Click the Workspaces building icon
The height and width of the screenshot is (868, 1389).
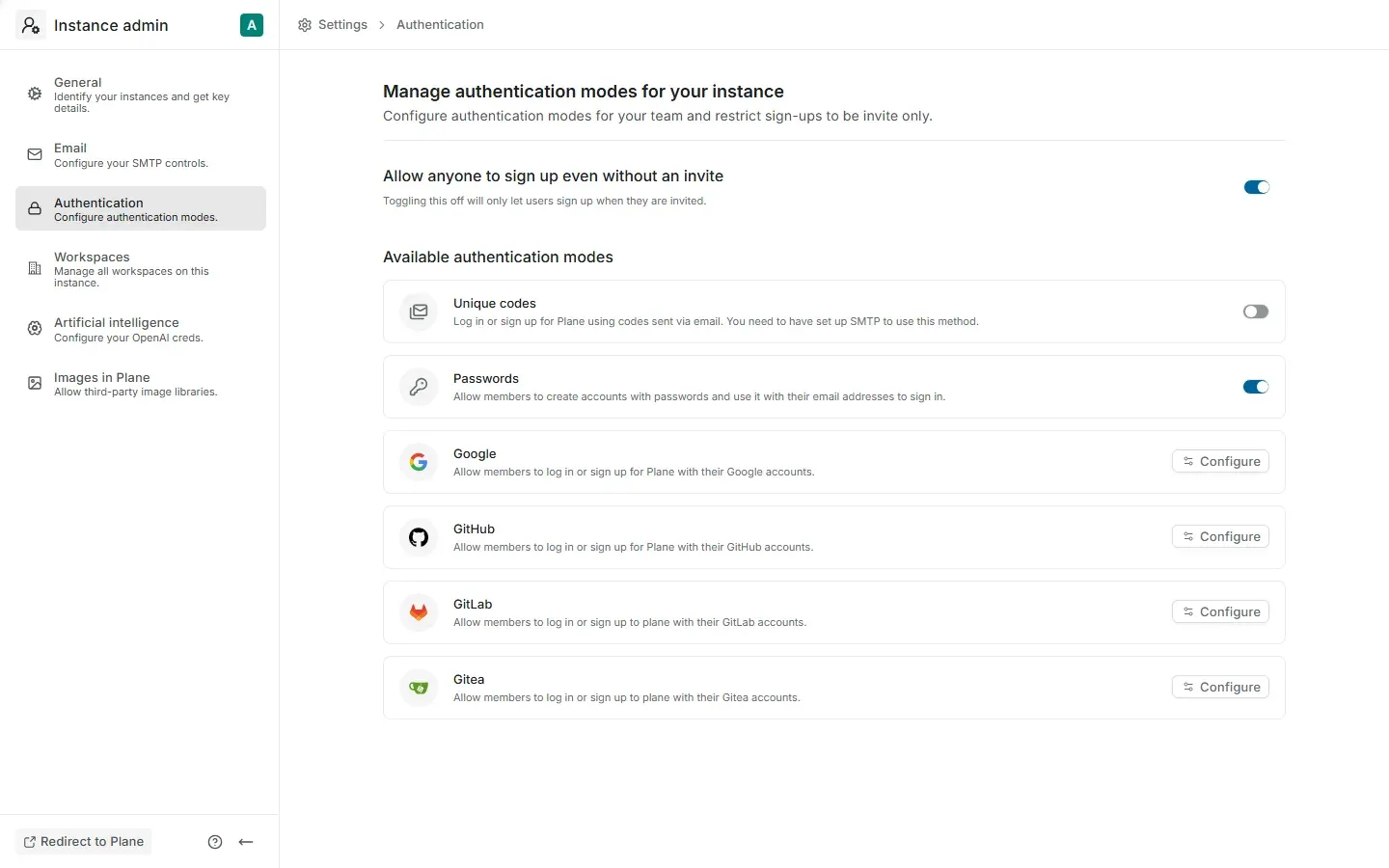tap(35, 268)
